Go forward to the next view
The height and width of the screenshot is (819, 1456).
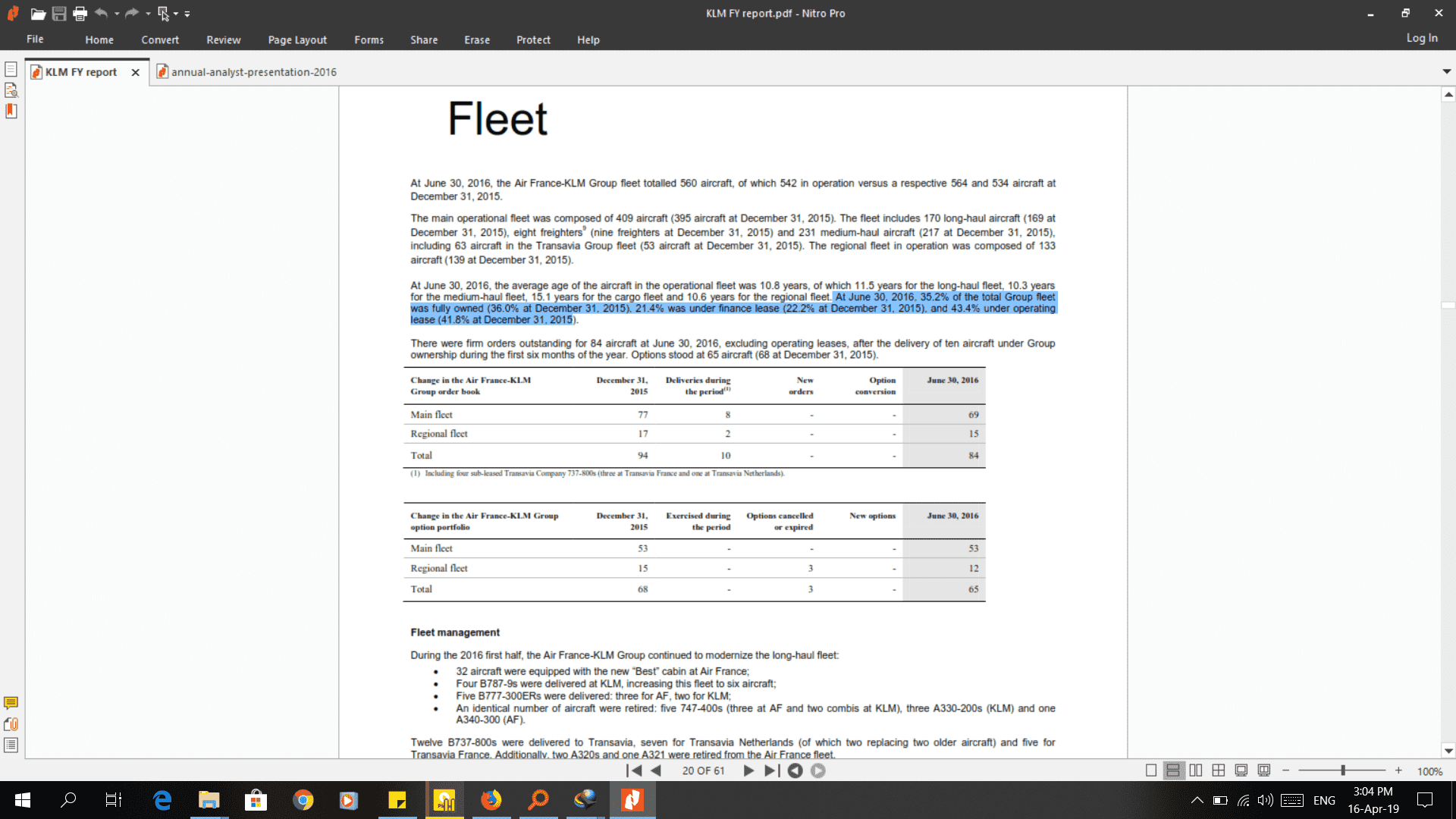tap(818, 770)
